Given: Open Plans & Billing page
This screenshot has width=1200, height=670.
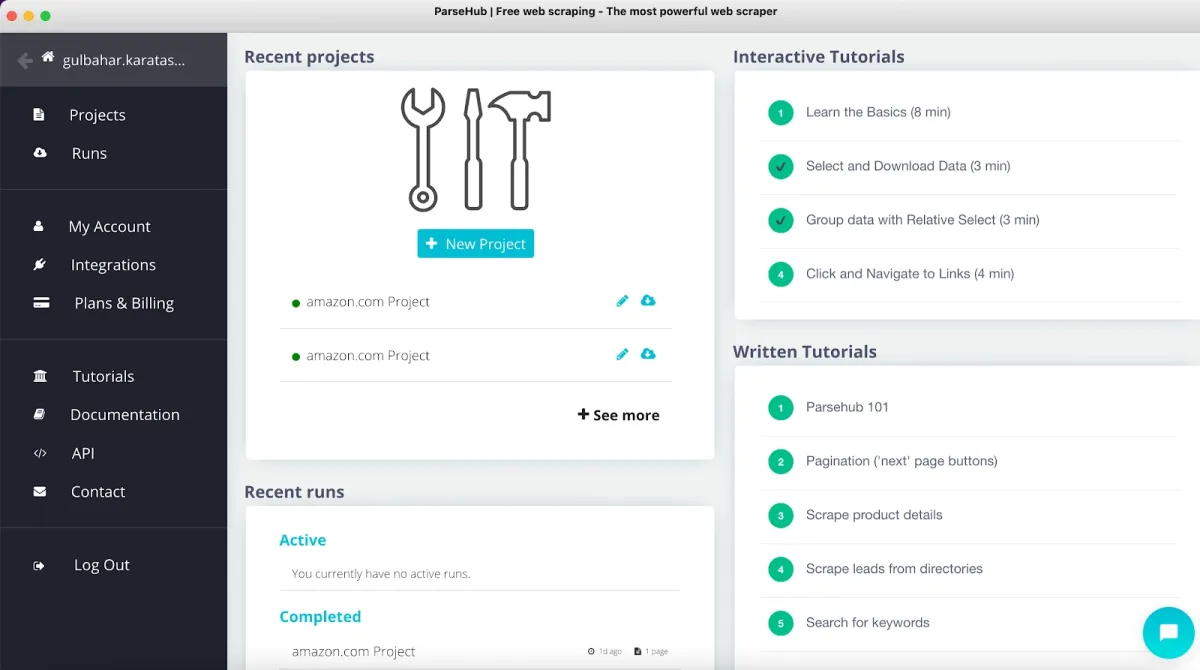Looking at the screenshot, I should click(x=124, y=303).
